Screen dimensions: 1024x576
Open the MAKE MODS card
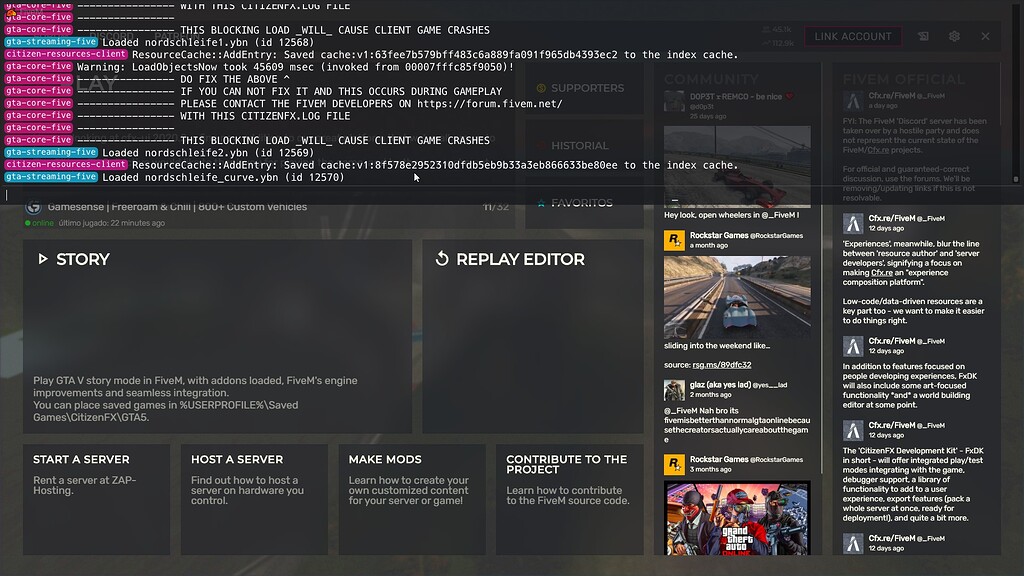[412, 500]
